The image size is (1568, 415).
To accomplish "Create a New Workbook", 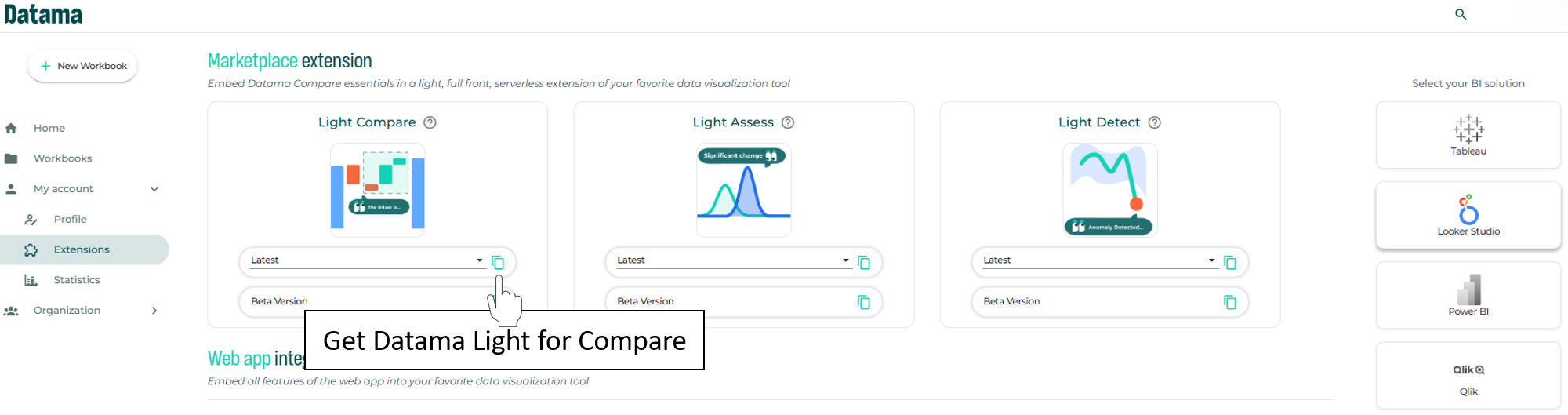I will pos(82,66).
